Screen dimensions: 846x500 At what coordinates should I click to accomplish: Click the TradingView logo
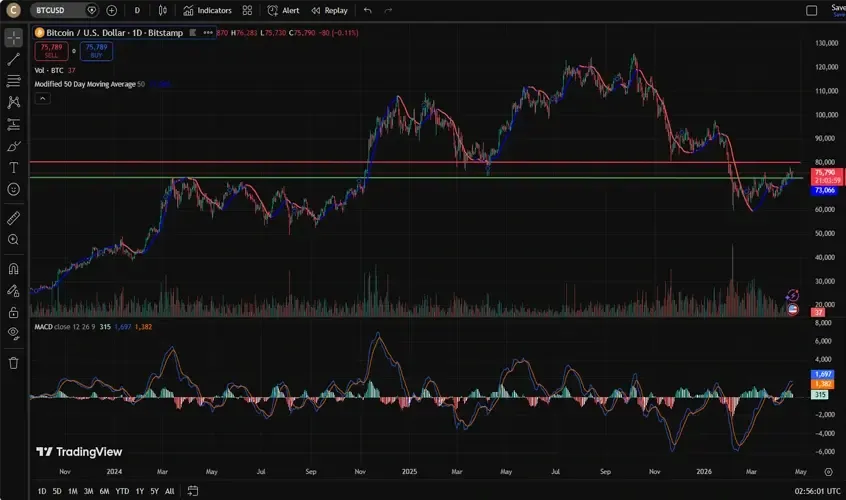[79, 452]
